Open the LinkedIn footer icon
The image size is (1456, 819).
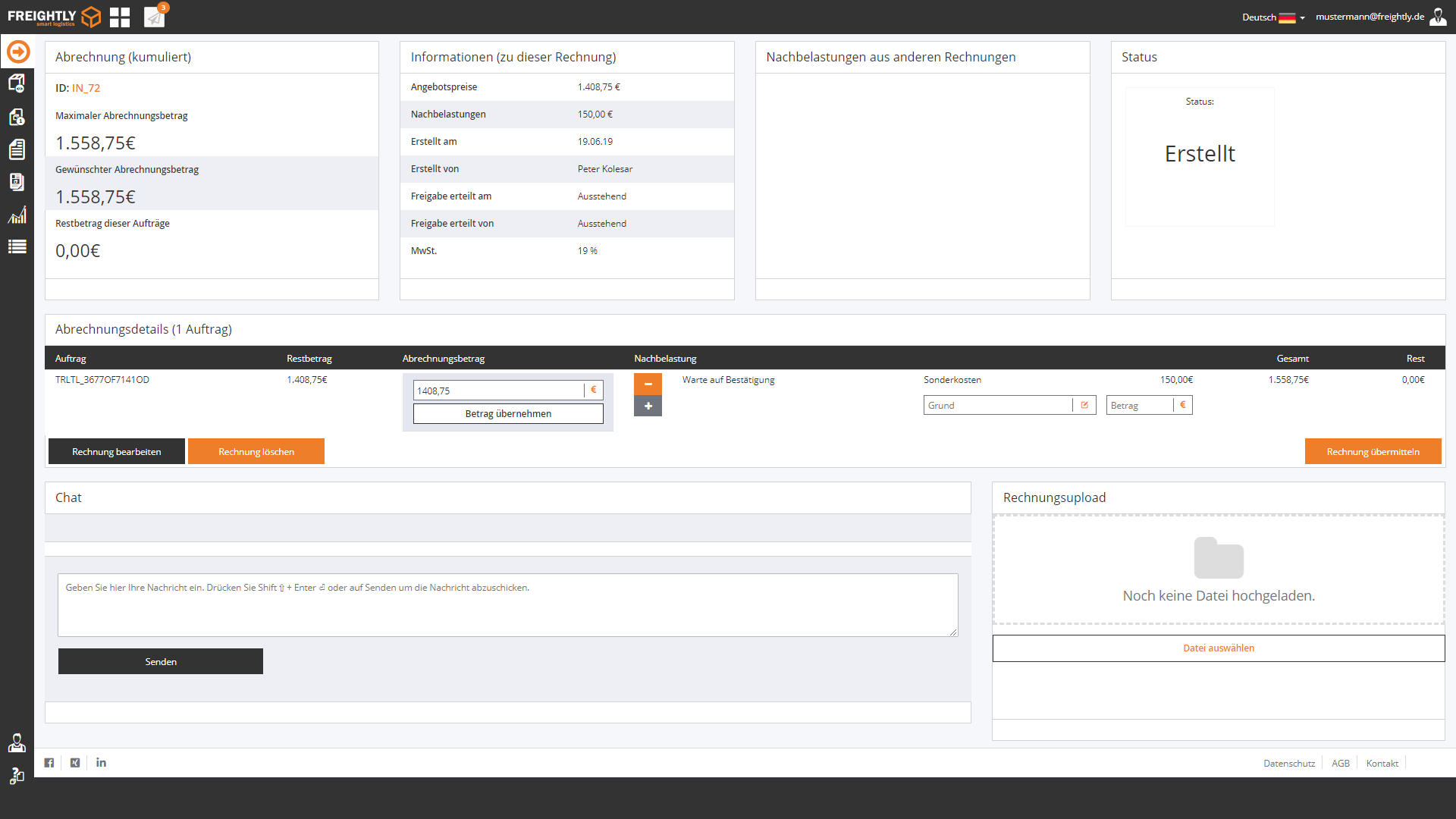101,763
